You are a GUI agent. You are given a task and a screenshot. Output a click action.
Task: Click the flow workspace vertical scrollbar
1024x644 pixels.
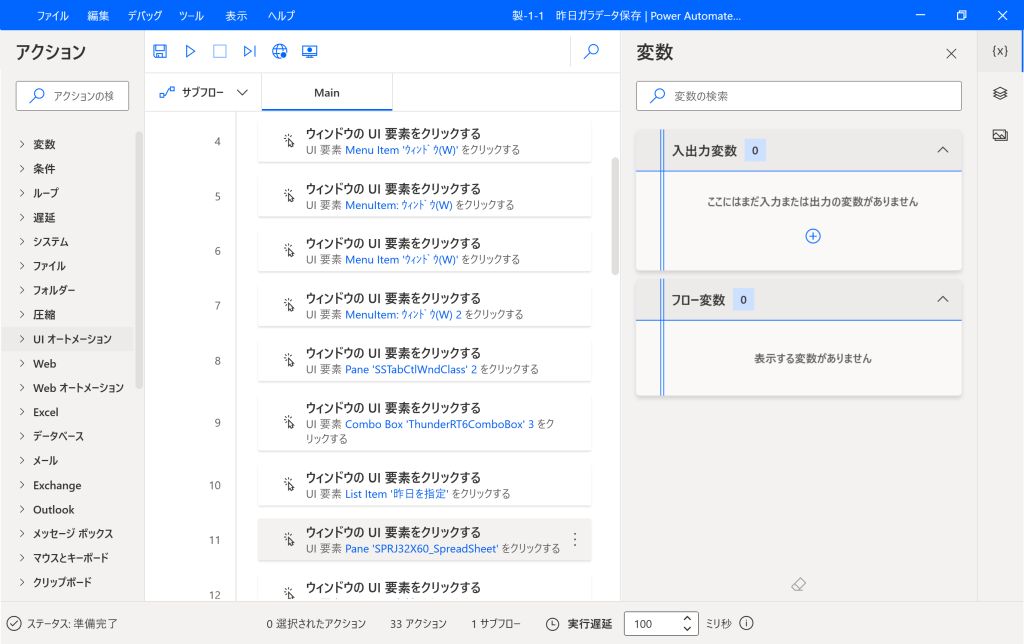pyautogui.click(x=615, y=216)
